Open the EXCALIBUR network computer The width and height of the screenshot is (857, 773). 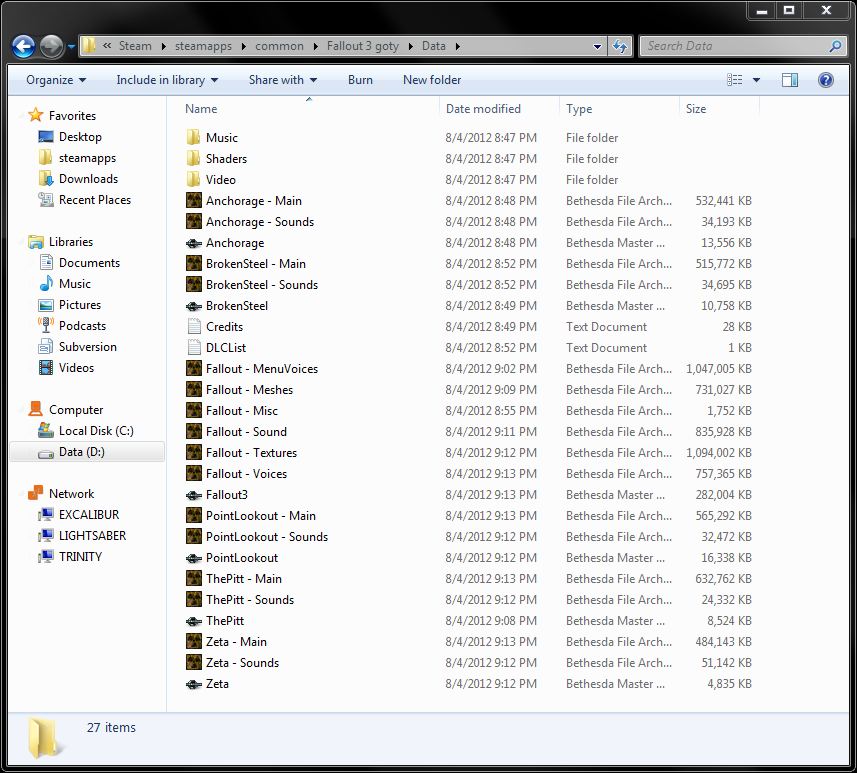tap(89, 515)
